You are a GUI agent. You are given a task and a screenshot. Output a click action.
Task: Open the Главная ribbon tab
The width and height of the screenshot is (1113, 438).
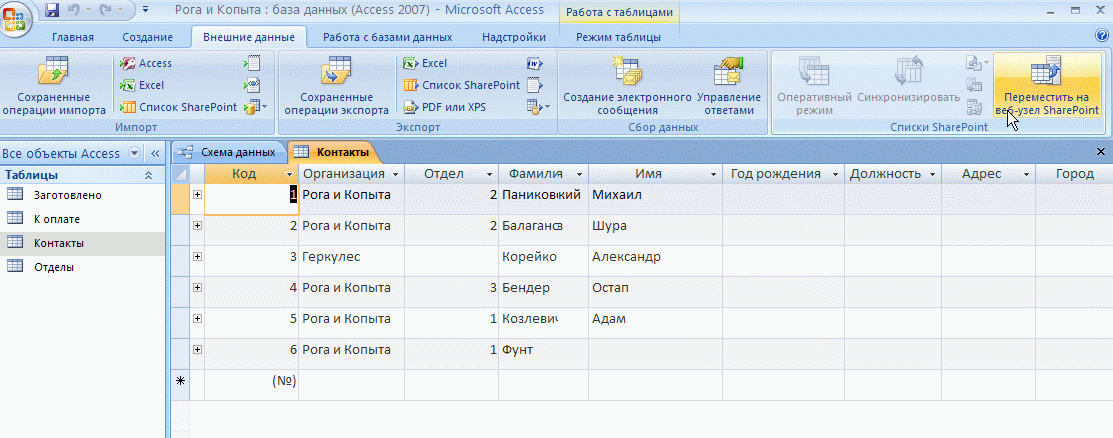[73, 38]
